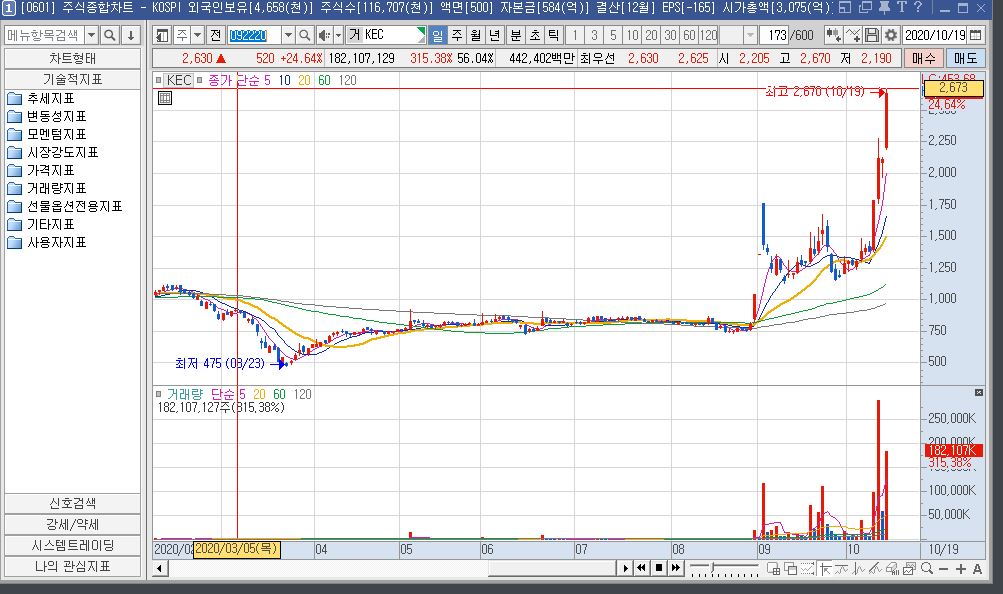Expand the 모멘텀지표 folder
The height and width of the screenshot is (594, 1003).
click(x=47, y=134)
